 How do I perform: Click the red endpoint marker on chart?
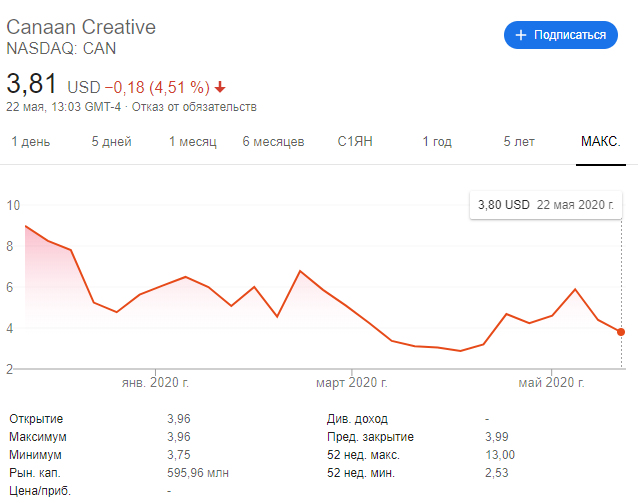[x=621, y=332]
